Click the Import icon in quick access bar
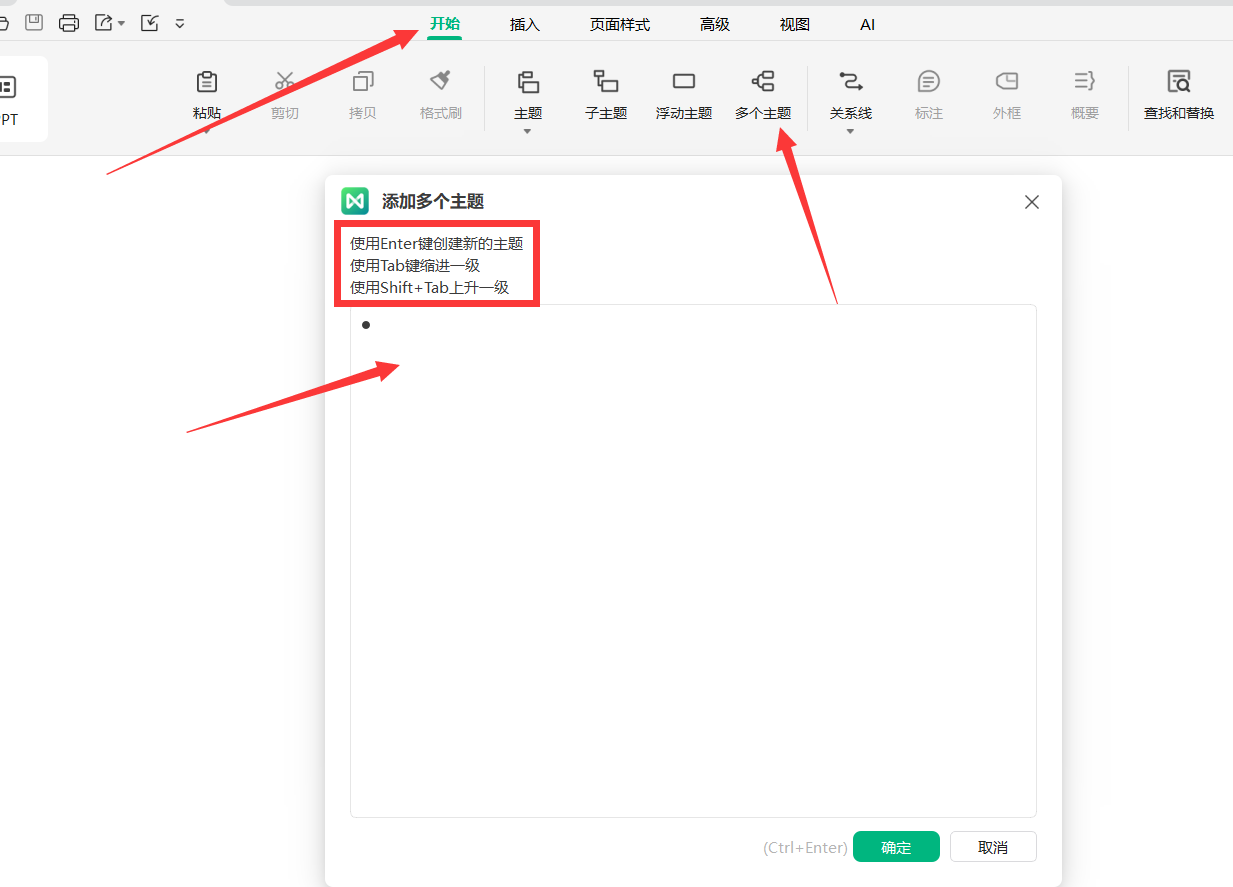The width and height of the screenshot is (1233, 887). coord(150,22)
